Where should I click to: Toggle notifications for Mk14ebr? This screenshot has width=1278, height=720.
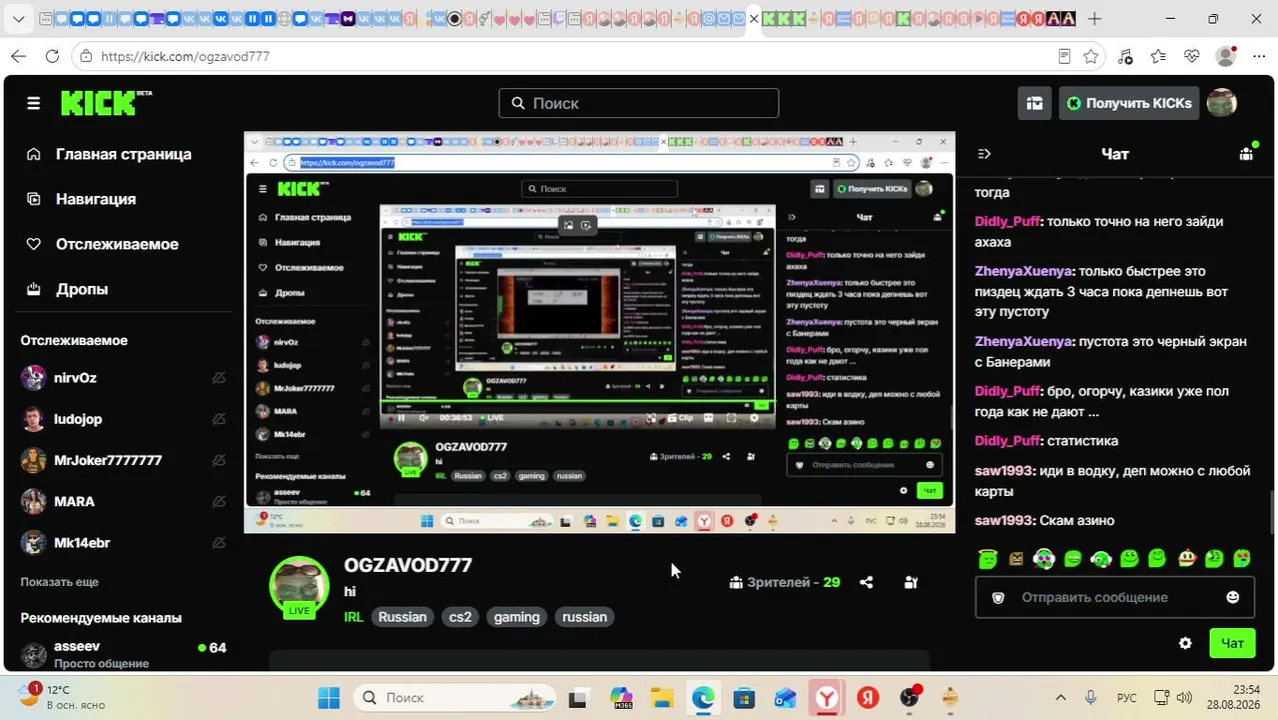click(x=218, y=543)
